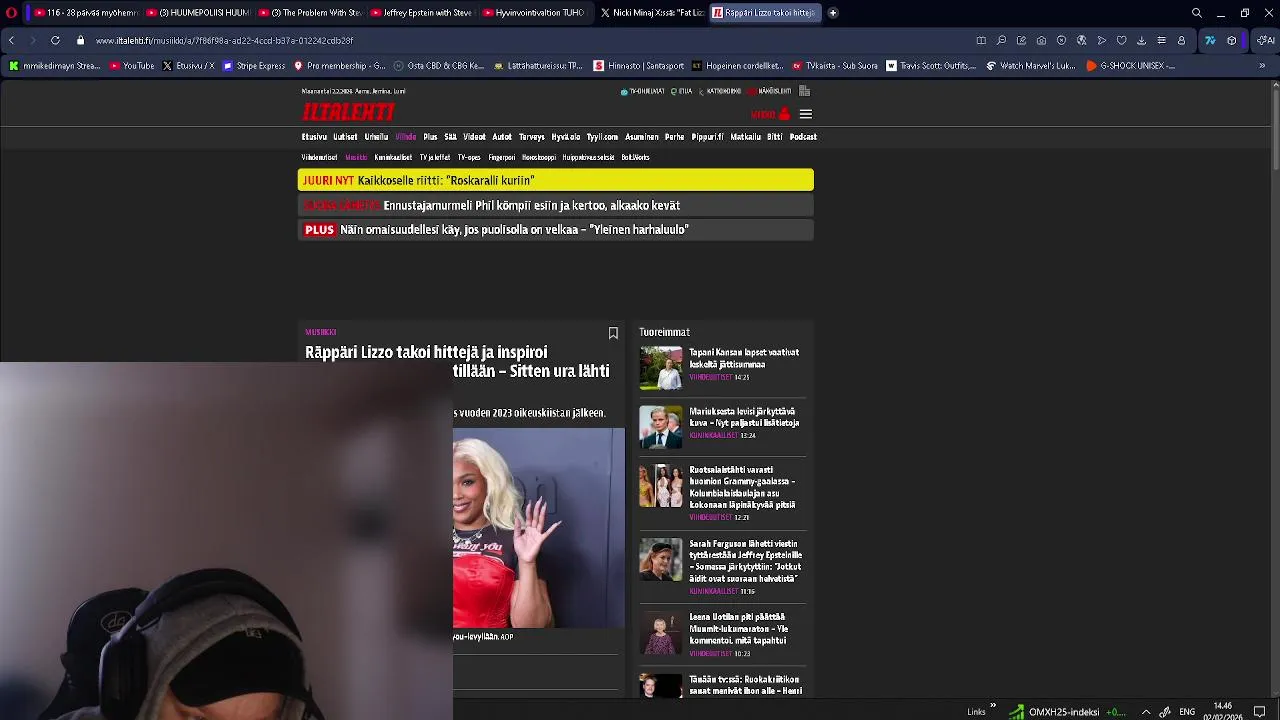Screen dimensions: 1280x720
Task: Open 'Watch Marvel's Luk...' bookmark
Action: tap(1031, 66)
